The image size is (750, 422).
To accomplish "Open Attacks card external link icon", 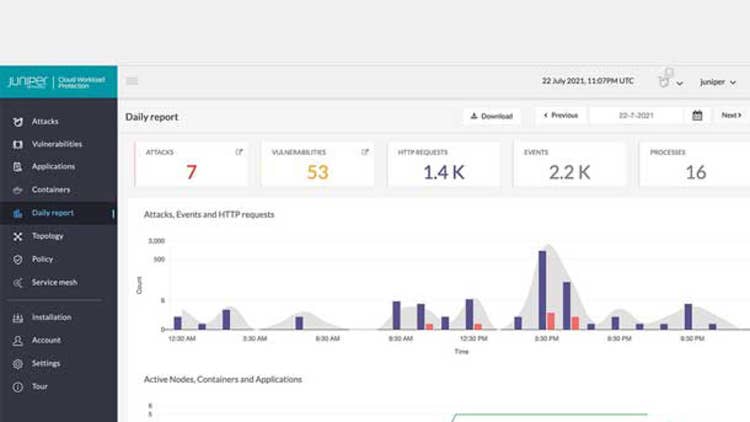I will click(x=239, y=152).
